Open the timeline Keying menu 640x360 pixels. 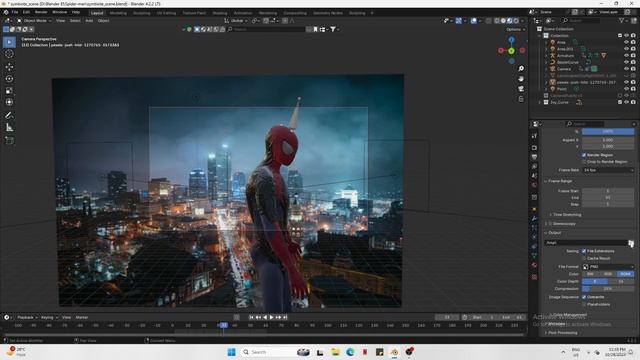pyautogui.click(x=49, y=317)
